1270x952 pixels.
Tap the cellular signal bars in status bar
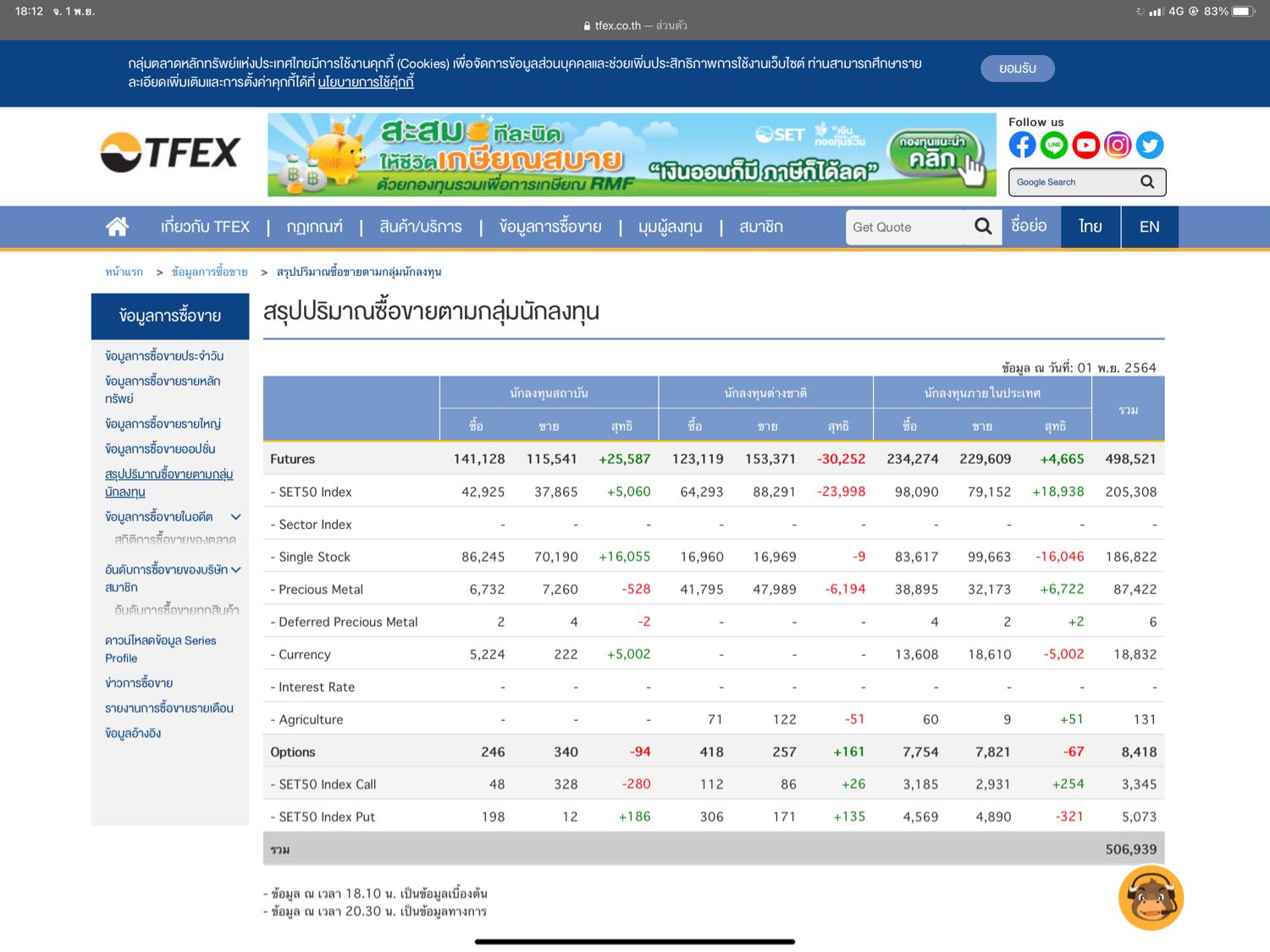point(1156,12)
